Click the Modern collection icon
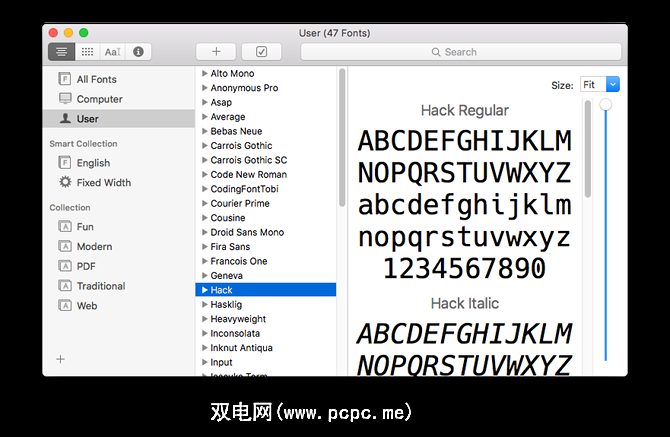The width and height of the screenshot is (670, 437). click(x=65, y=246)
